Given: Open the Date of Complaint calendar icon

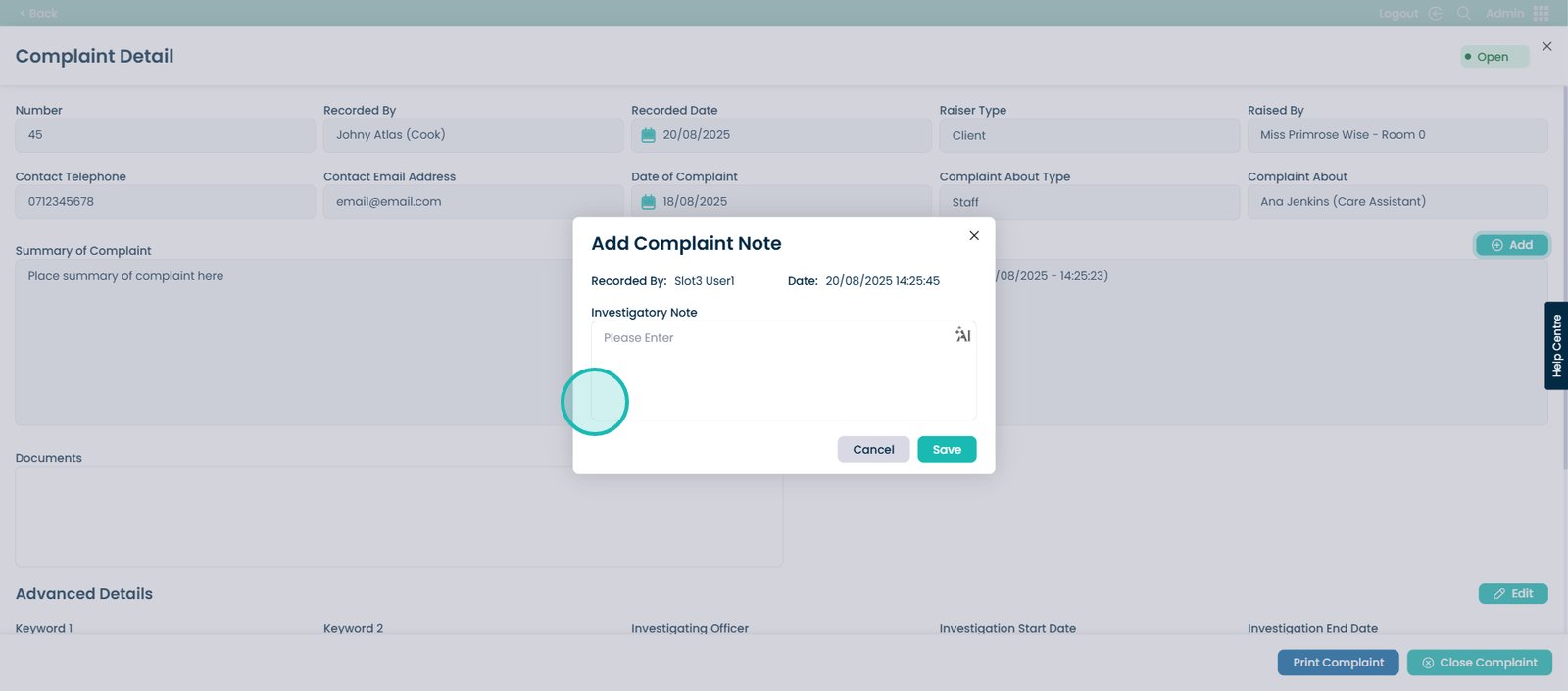Looking at the screenshot, I should (648, 202).
